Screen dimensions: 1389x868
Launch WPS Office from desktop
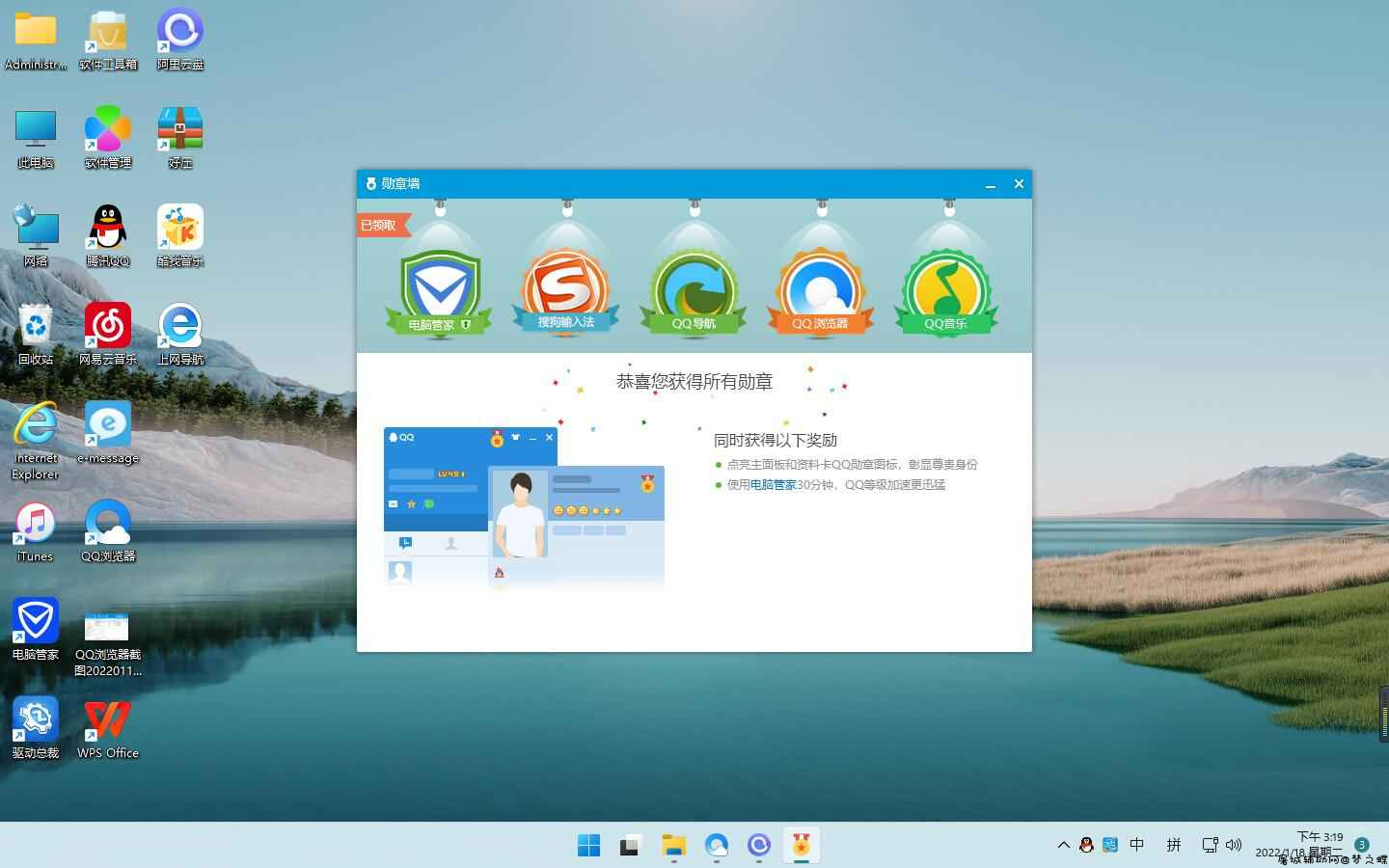coord(108,728)
